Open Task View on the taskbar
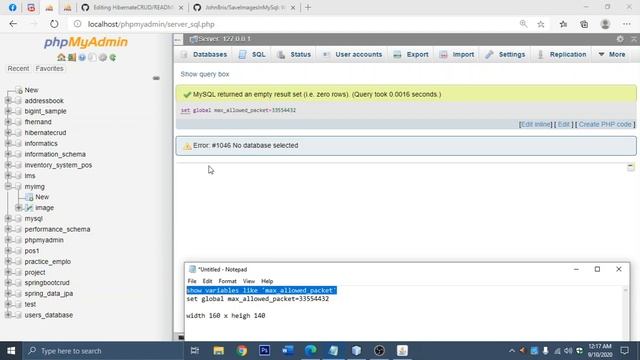The height and width of the screenshot is (360, 640). click(x=195, y=351)
